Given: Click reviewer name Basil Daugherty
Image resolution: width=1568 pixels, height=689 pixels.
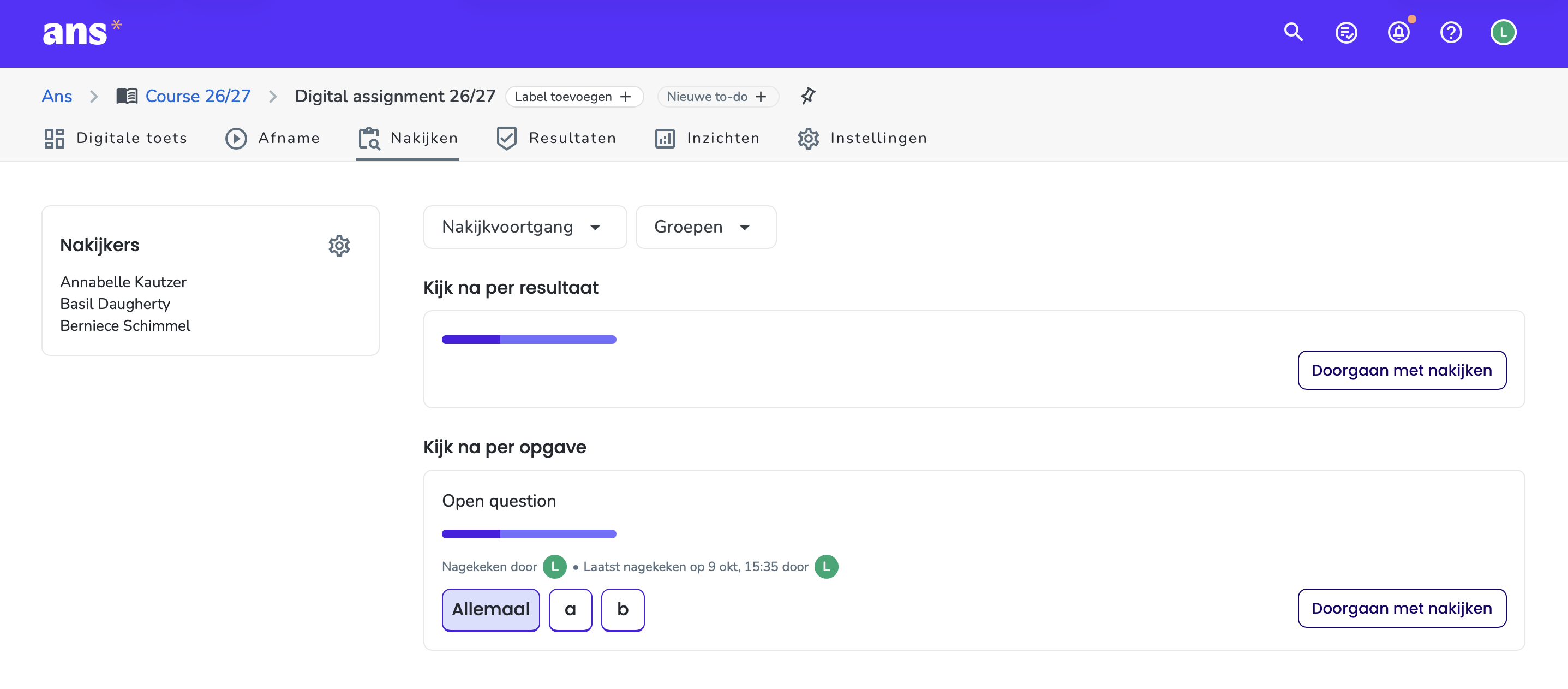Looking at the screenshot, I should (x=115, y=304).
